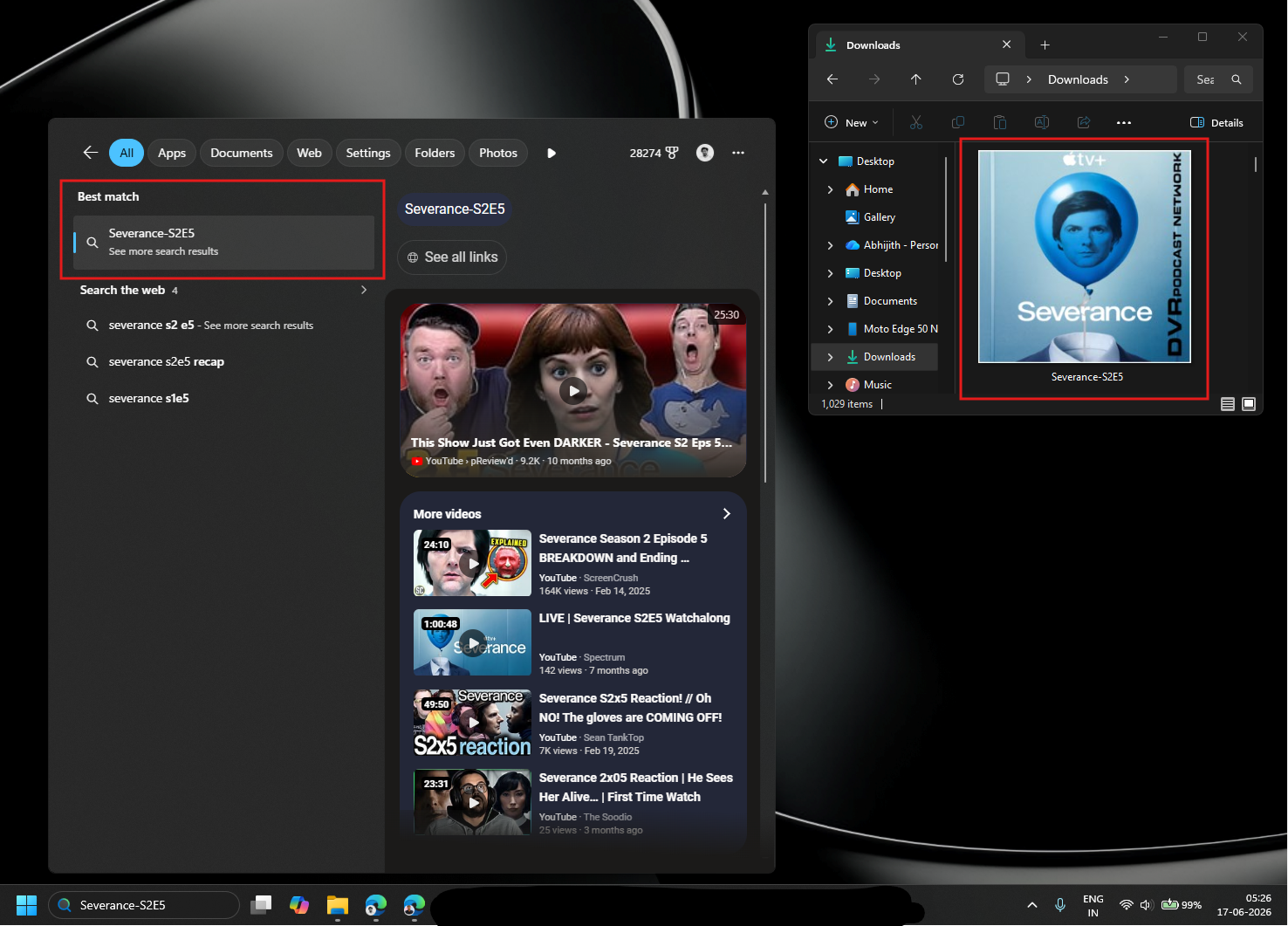Click the taskbar search box

tap(144, 905)
